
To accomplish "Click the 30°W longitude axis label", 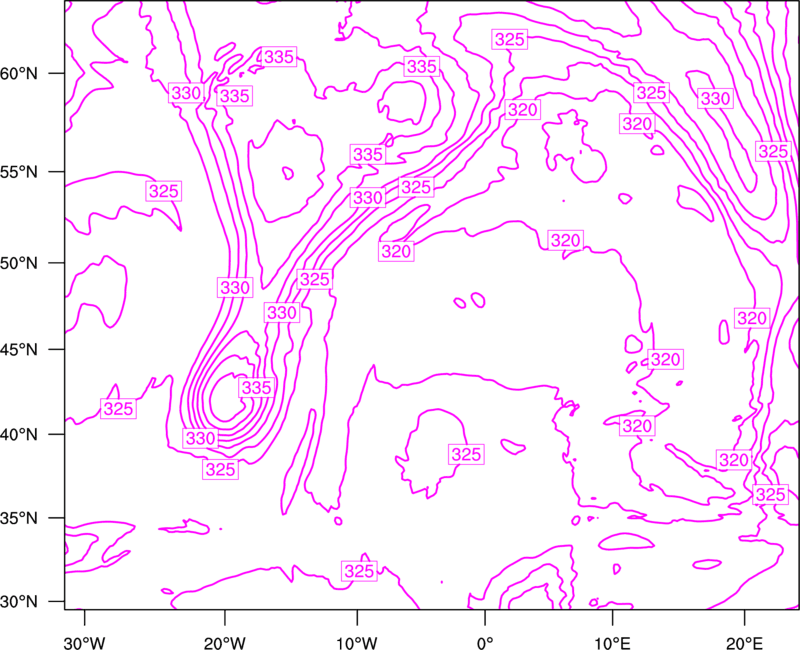I will click(x=84, y=643).
